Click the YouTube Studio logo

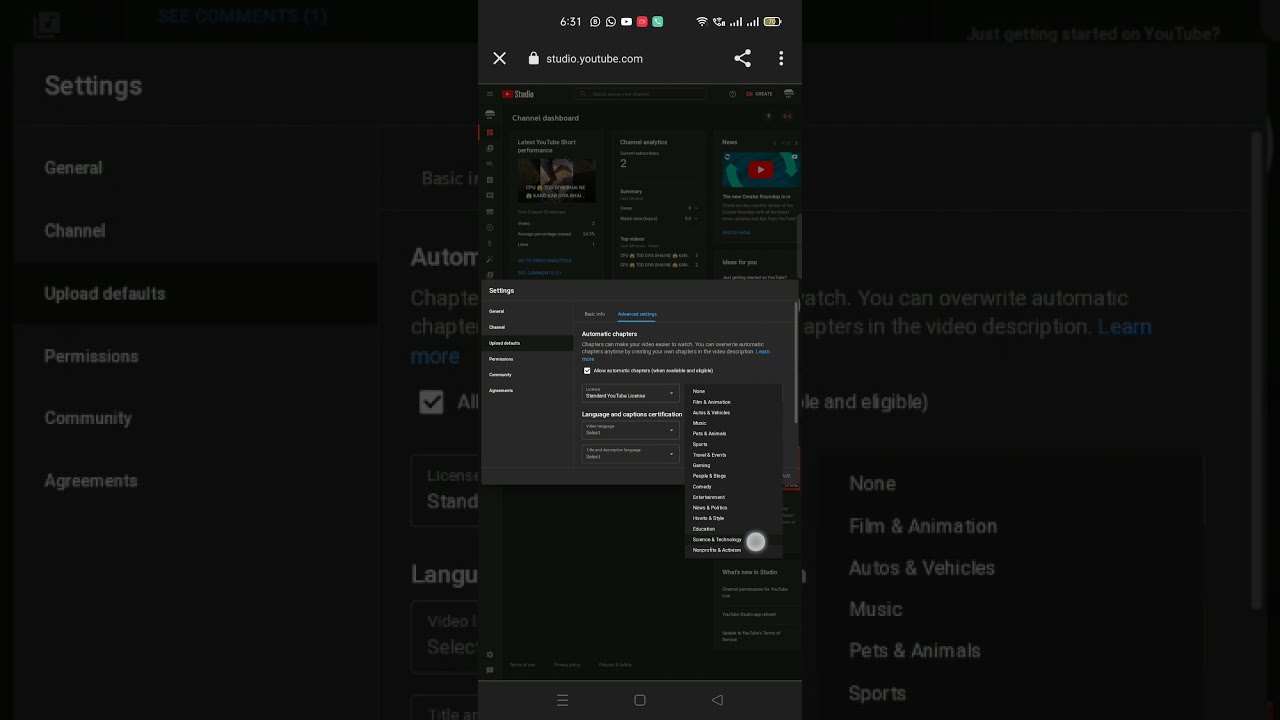point(518,94)
